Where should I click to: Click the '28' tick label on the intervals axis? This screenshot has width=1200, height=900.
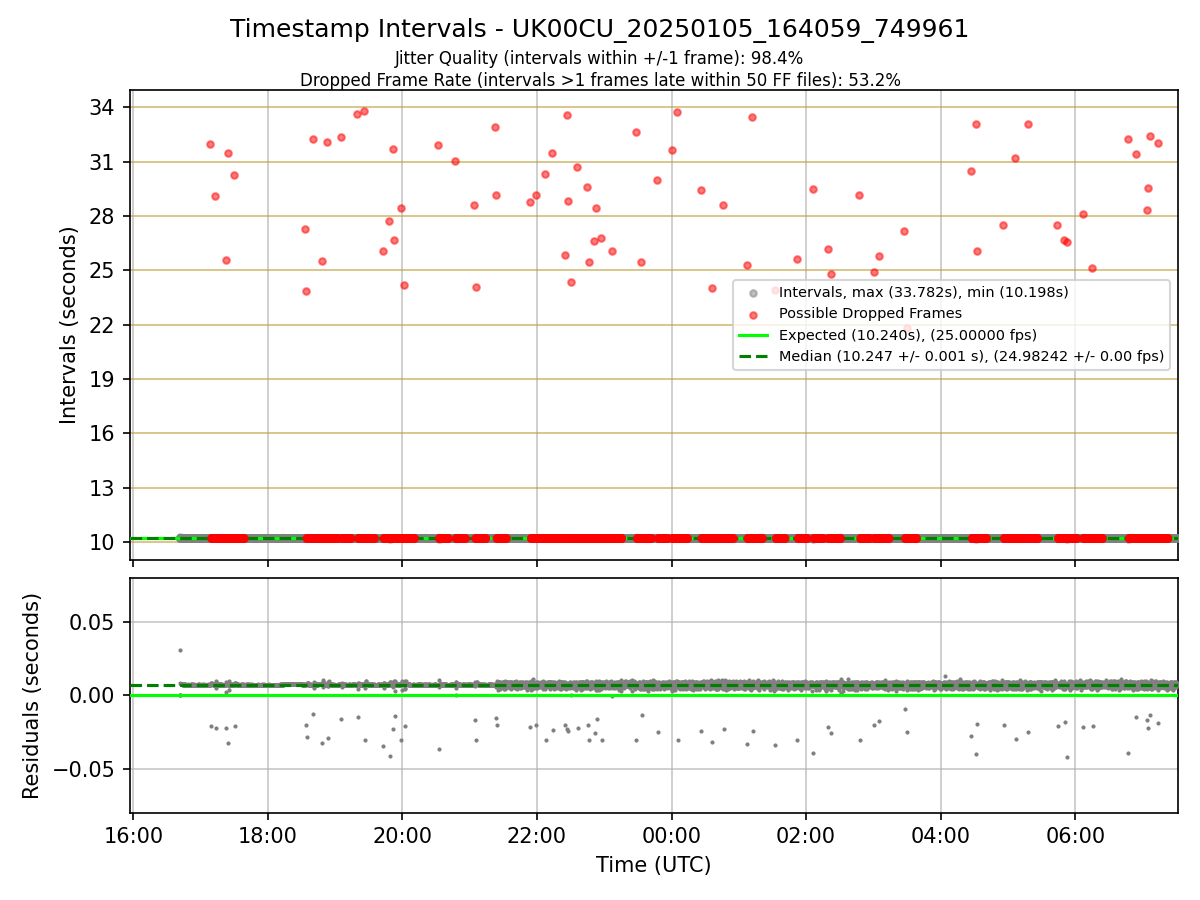point(103,216)
